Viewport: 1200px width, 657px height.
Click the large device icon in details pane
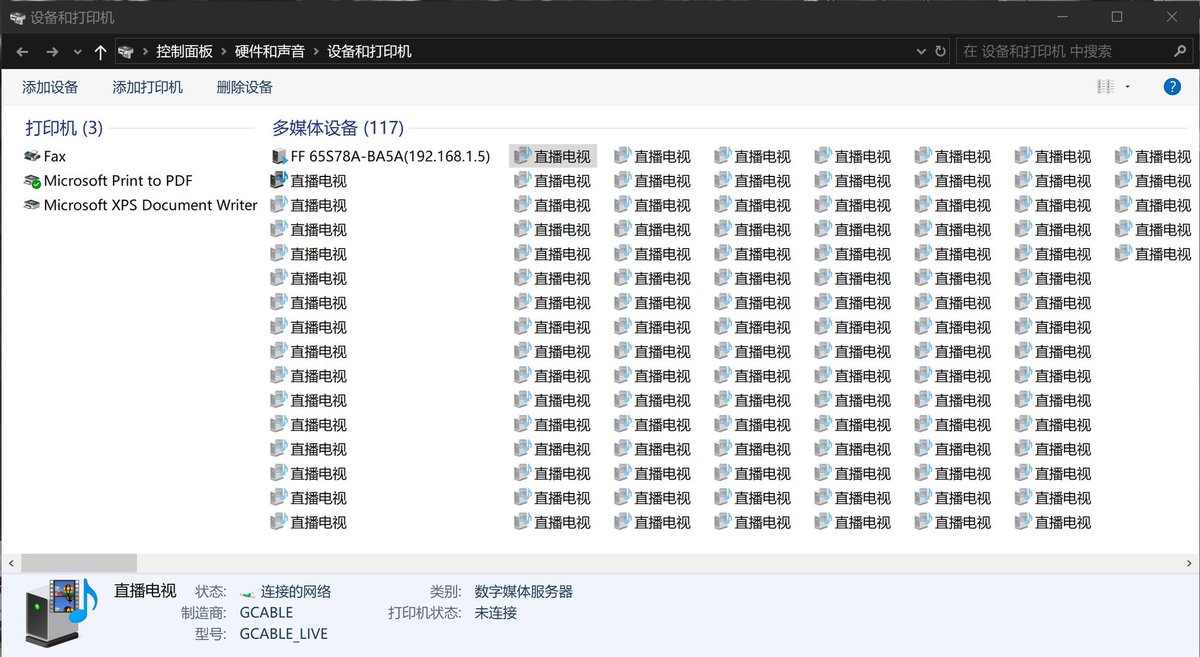tap(63, 614)
